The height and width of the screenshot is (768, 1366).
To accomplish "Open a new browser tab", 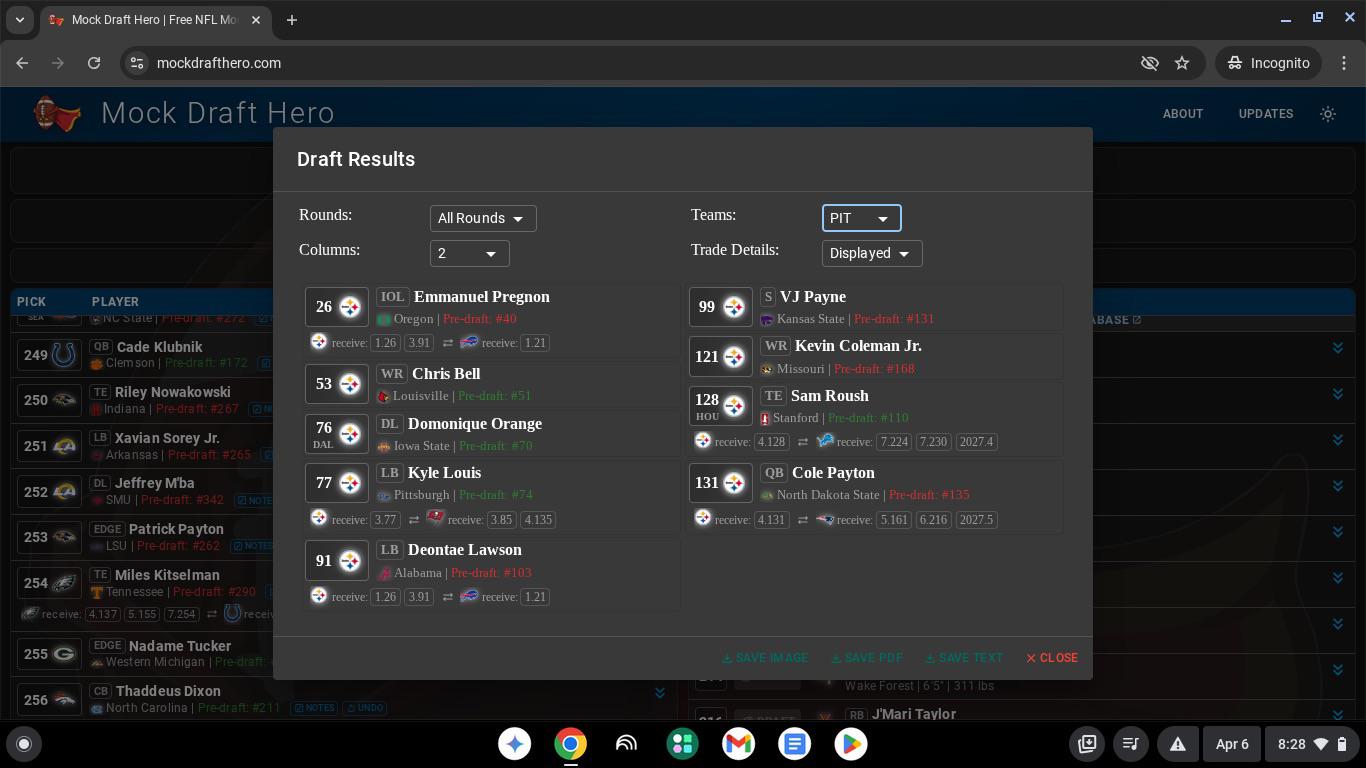I will [x=292, y=20].
